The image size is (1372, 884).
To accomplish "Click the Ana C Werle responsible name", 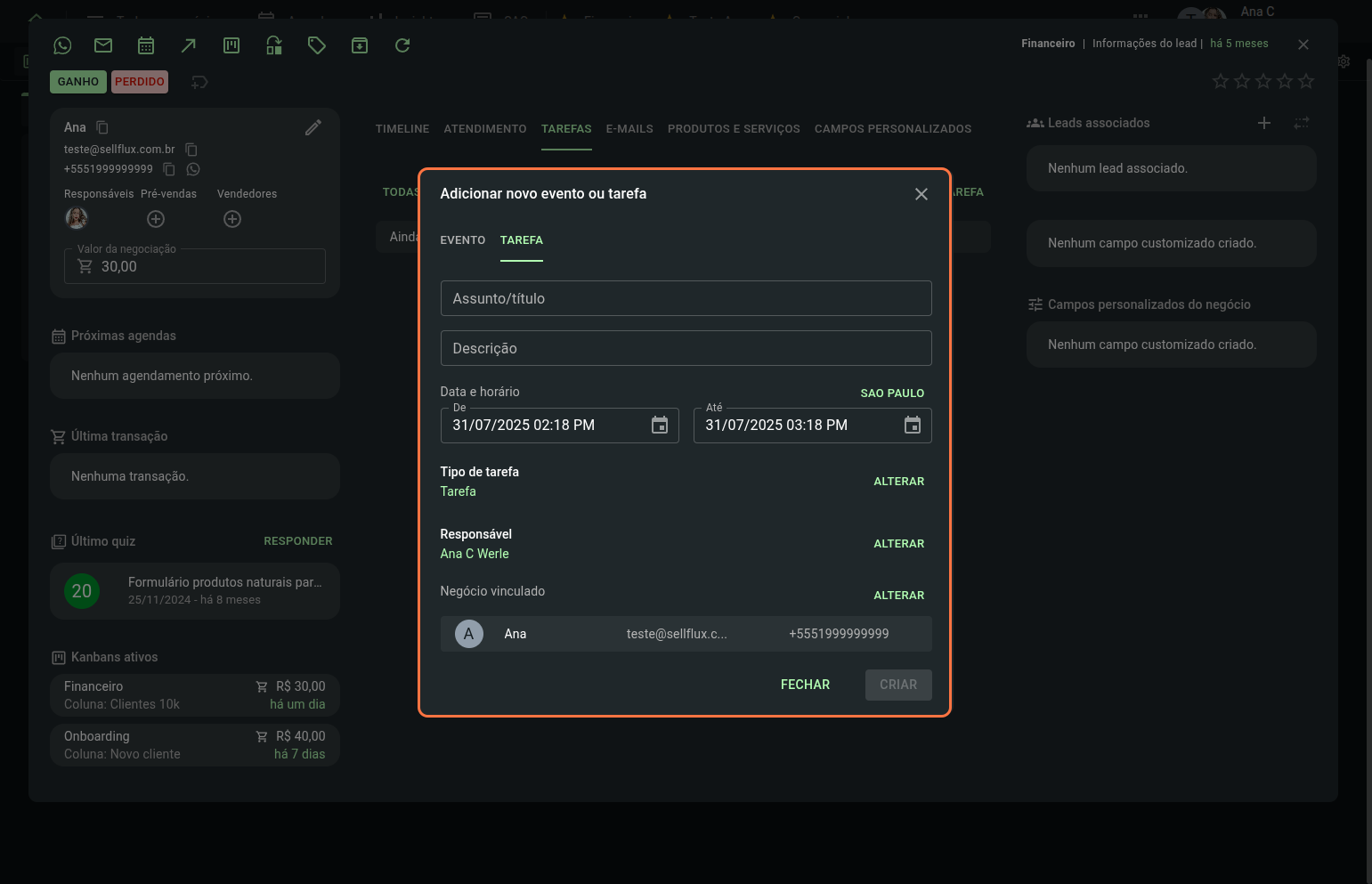I will [x=475, y=554].
